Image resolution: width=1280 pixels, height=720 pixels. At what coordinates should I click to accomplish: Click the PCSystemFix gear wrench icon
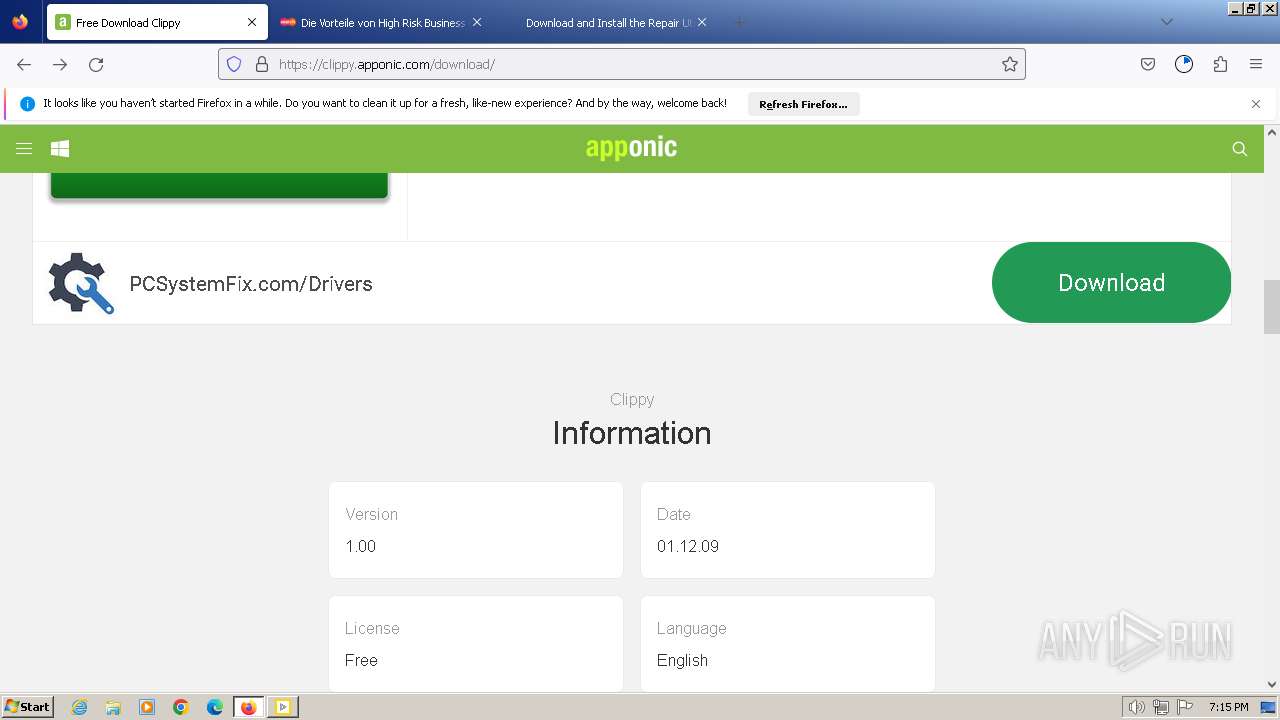coord(81,283)
